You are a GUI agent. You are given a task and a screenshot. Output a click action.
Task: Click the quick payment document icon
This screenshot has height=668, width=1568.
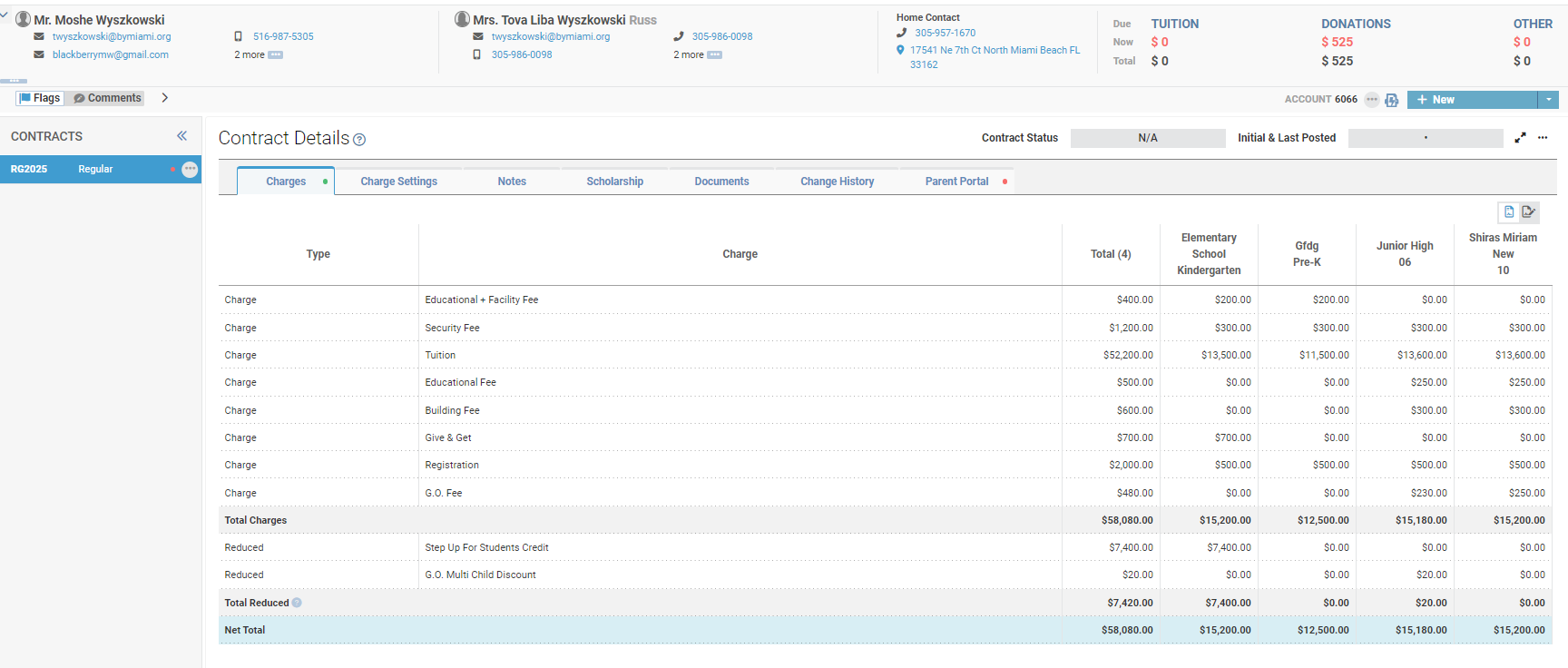[1391, 100]
